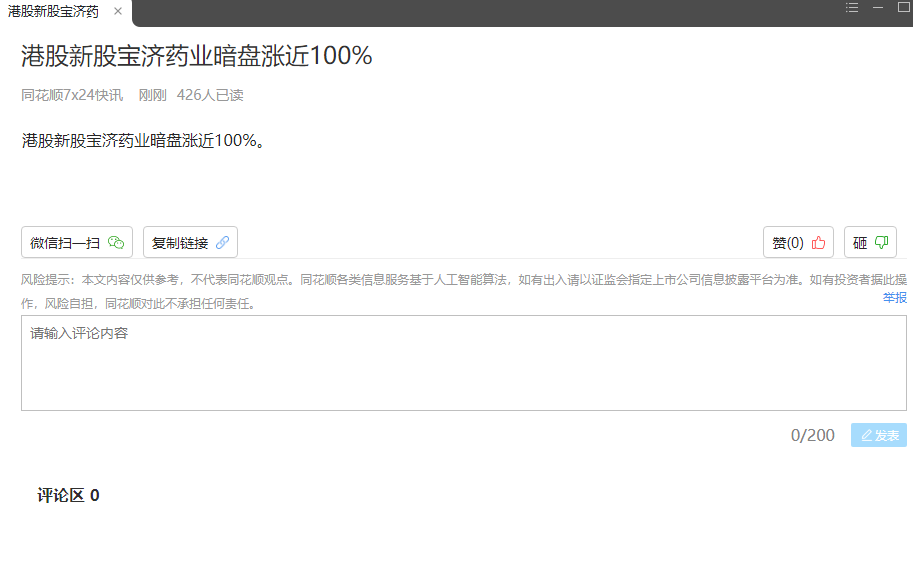Report the article via 举报 link
This screenshot has width=913, height=587.
coord(895,298)
